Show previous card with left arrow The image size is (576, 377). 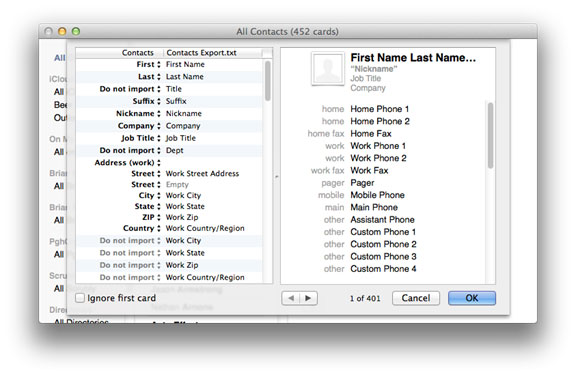(x=291, y=298)
